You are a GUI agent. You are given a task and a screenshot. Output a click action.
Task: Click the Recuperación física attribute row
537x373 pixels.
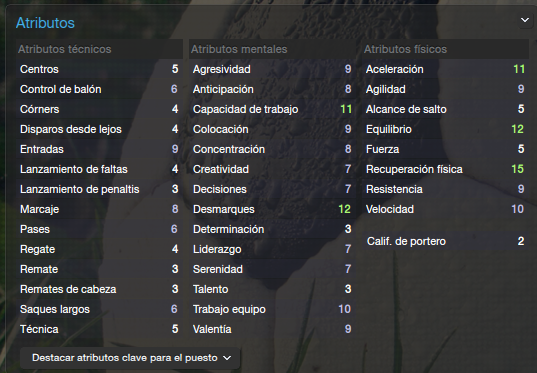[x=446, y=169]
